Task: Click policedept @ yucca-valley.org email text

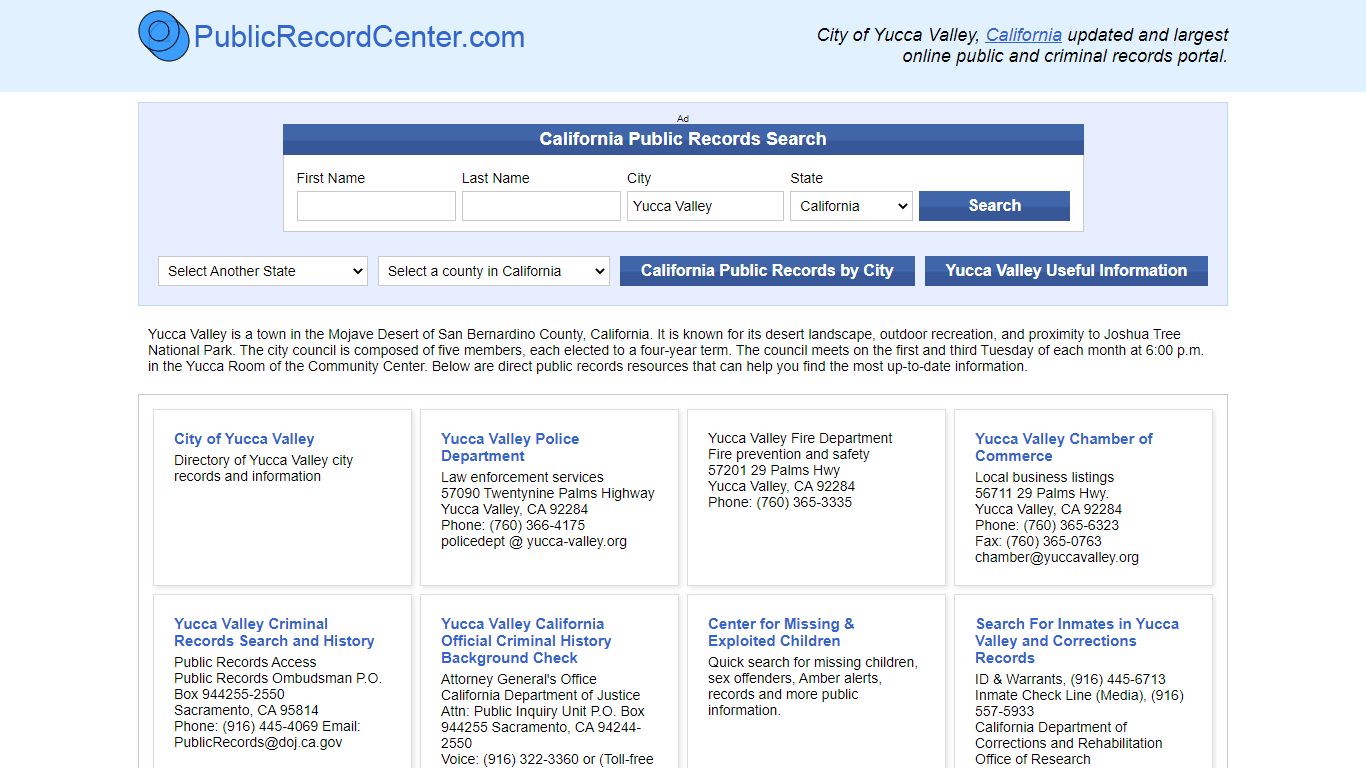Action: point(534,541)
